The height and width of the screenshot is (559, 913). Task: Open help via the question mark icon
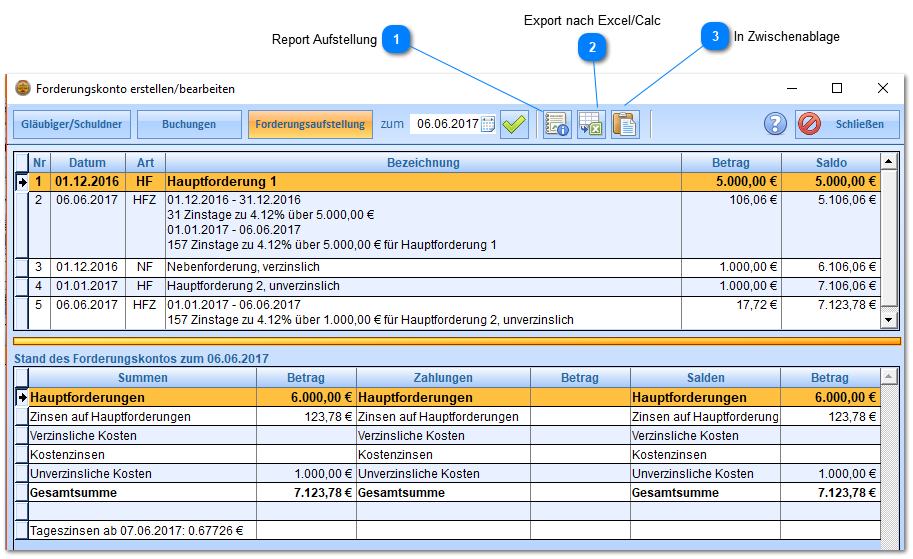[x=775, y=125]
